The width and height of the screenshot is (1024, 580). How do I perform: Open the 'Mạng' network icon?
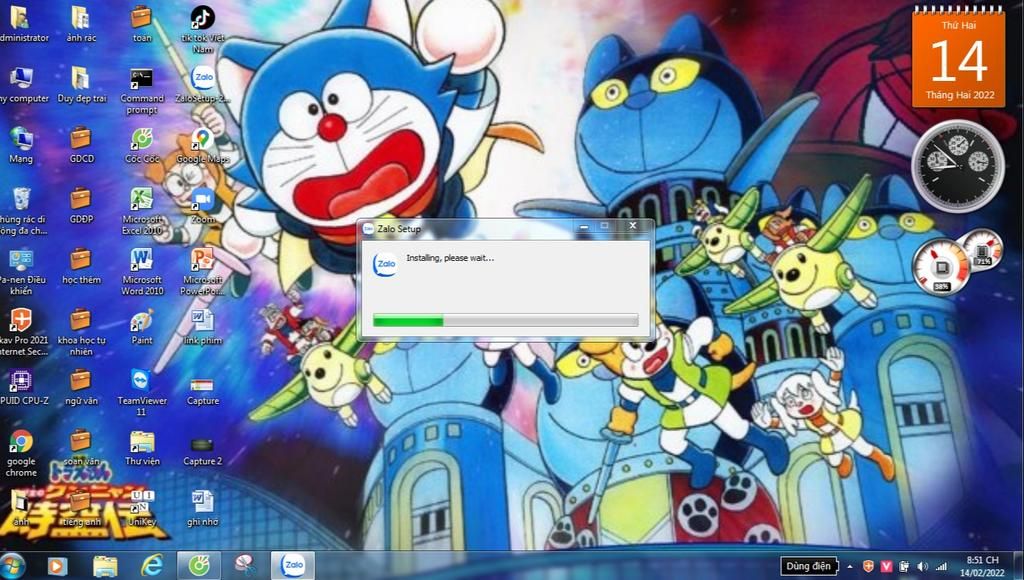click(x=21, y=145)
